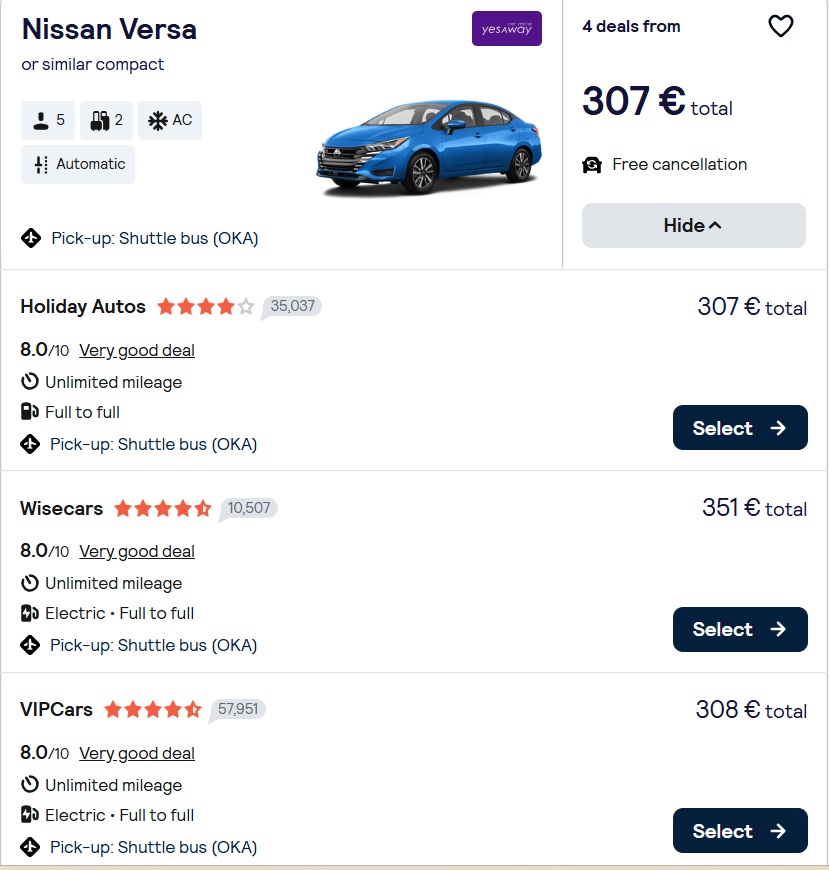829x870 pixels.
Task: Click the AC snowflake icon
Action: click(157, 120)
